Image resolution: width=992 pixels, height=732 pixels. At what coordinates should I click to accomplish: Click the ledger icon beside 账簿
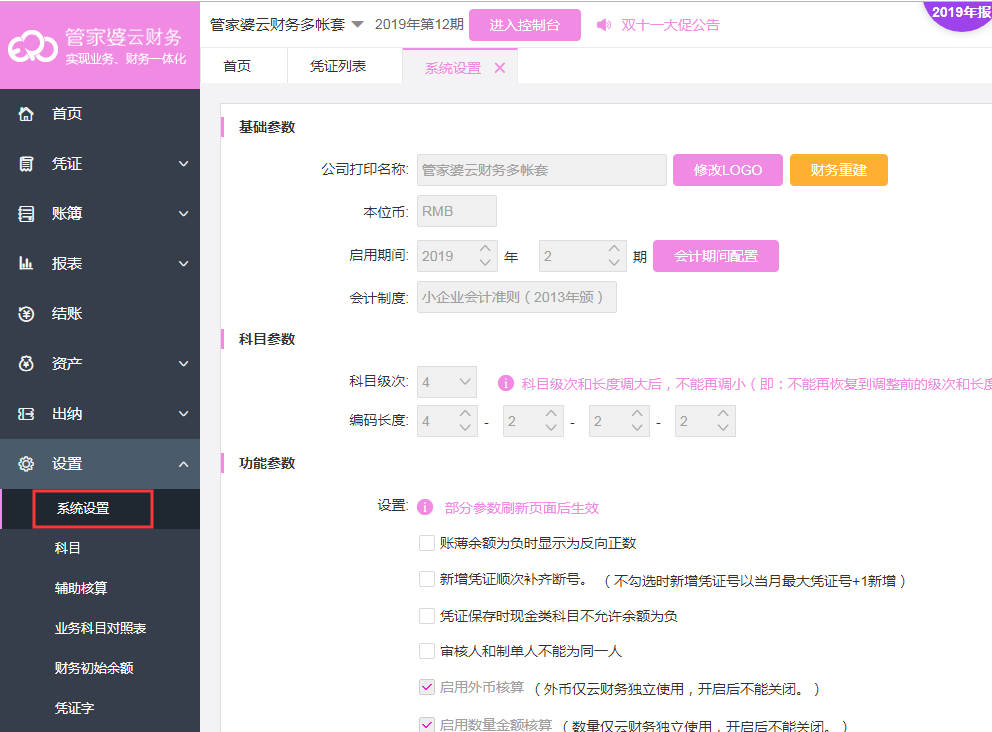26,214
